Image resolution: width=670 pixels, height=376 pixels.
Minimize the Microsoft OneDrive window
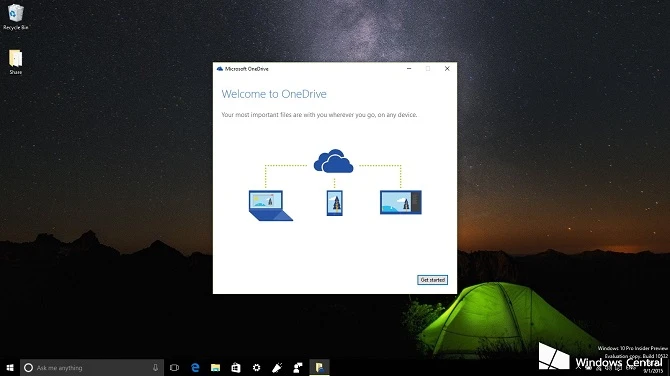[409, 68]
